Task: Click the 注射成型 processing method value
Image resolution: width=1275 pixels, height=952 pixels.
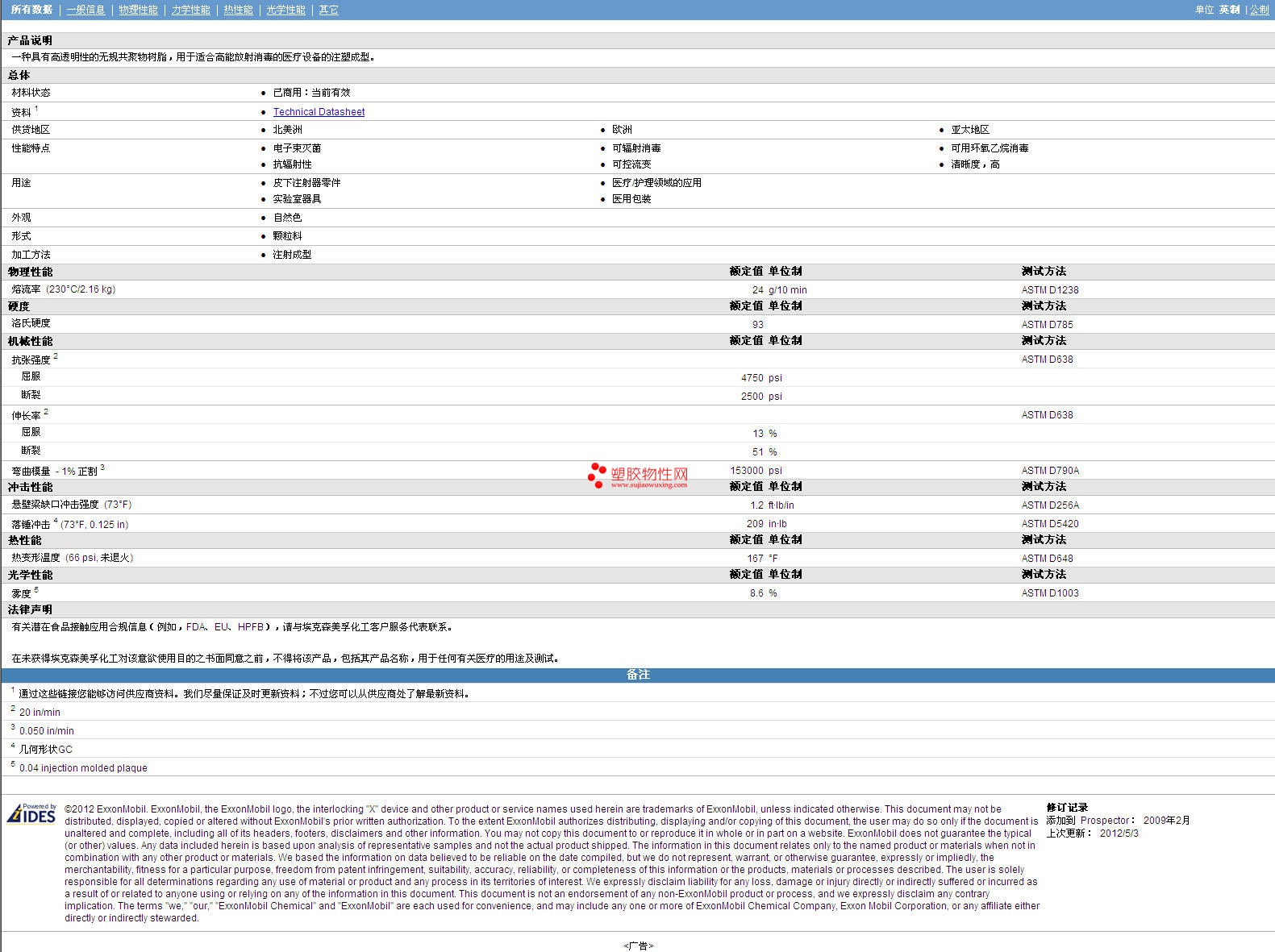Action: click(x=292, y=255)
